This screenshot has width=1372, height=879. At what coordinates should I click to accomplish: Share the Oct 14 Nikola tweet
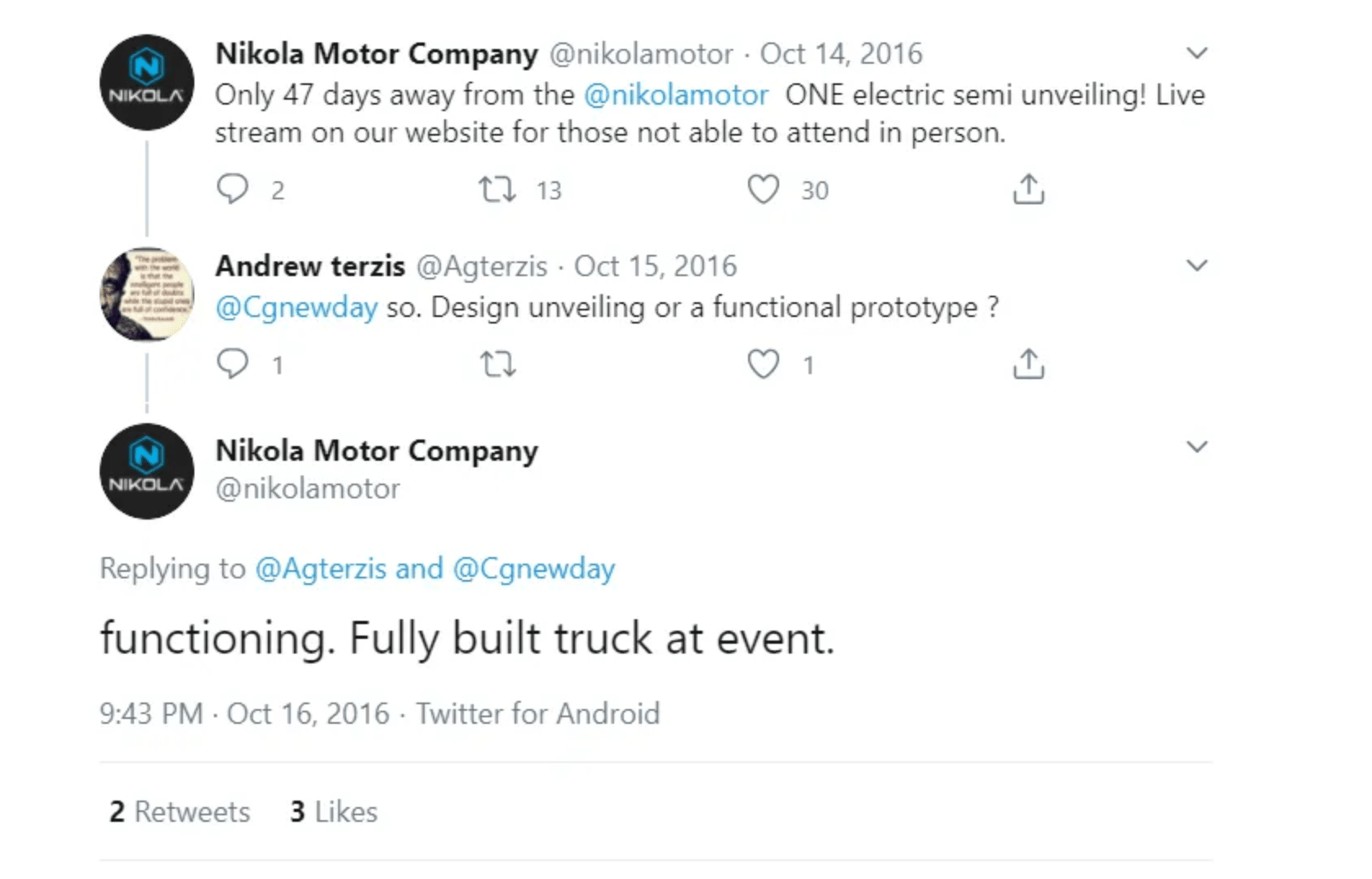pyautogui.click(x=1029, y=189)
